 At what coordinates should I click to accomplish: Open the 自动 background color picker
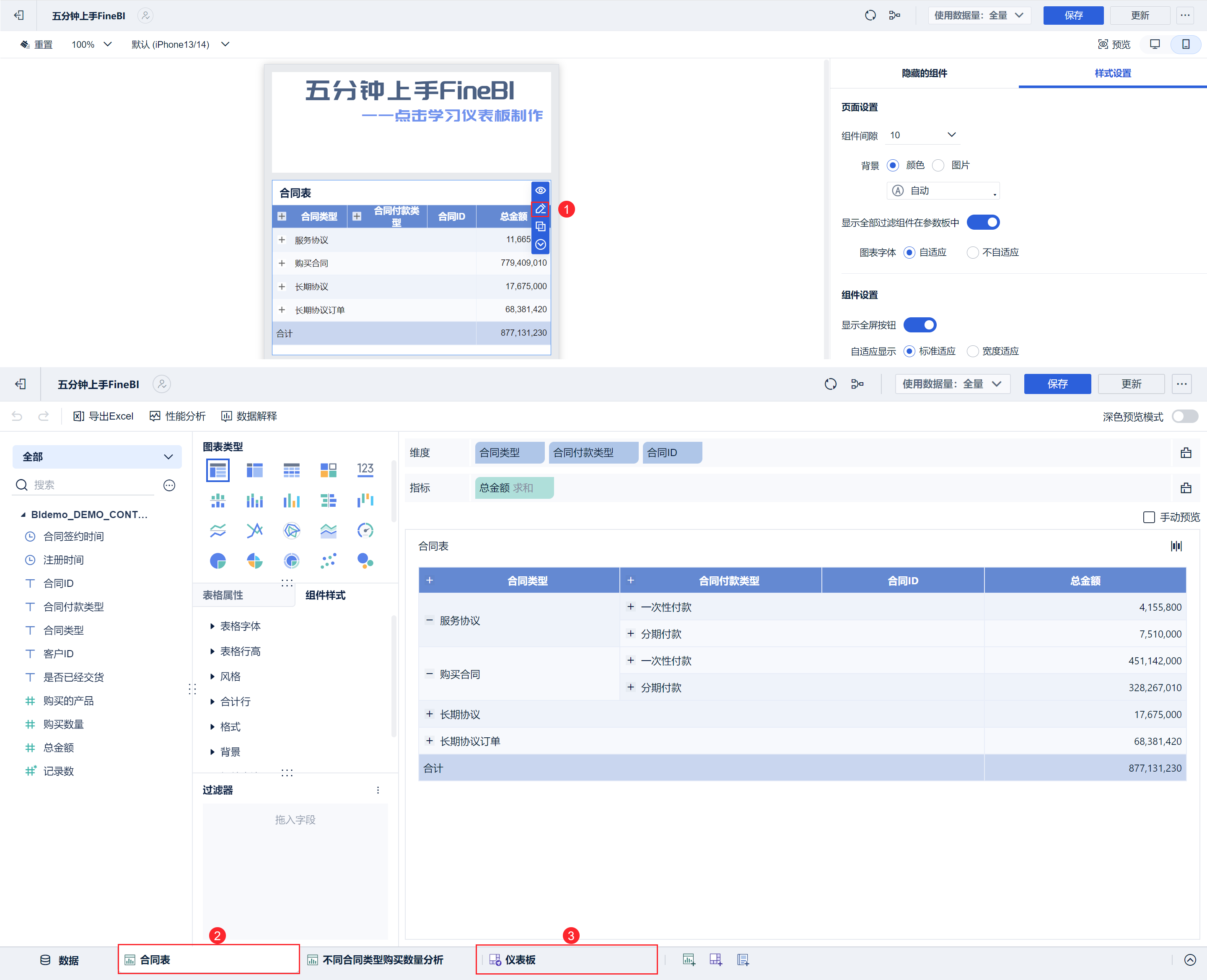tap(943, 191)
